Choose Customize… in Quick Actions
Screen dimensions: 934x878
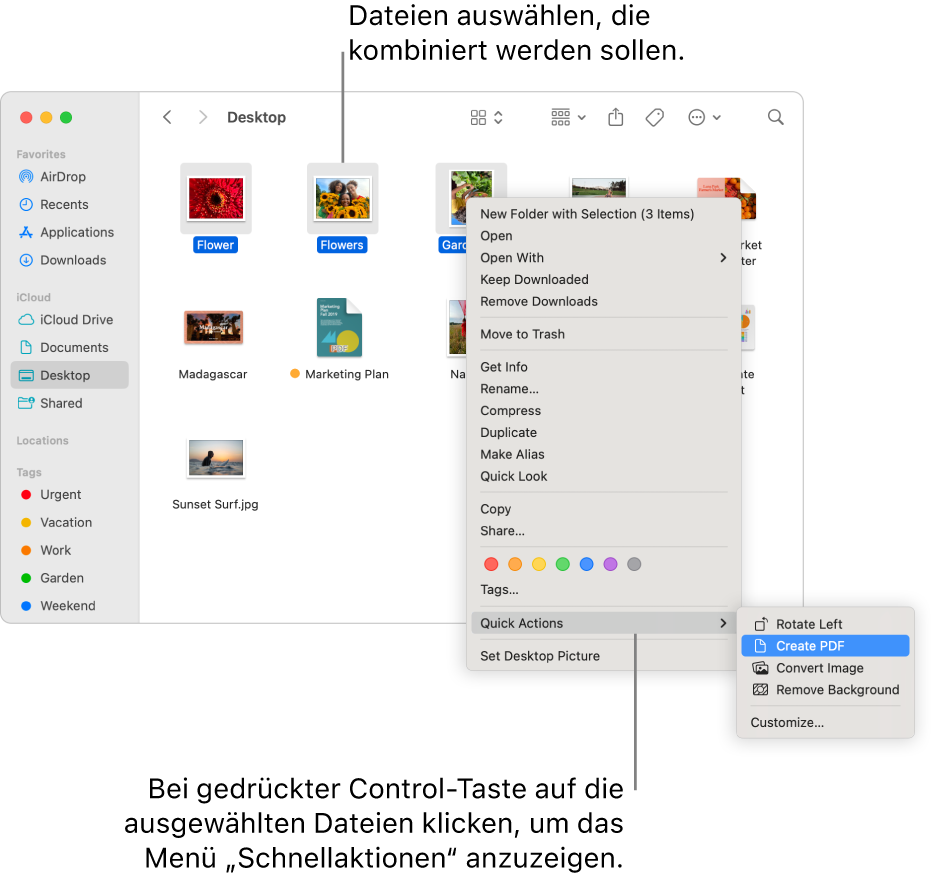826,723
